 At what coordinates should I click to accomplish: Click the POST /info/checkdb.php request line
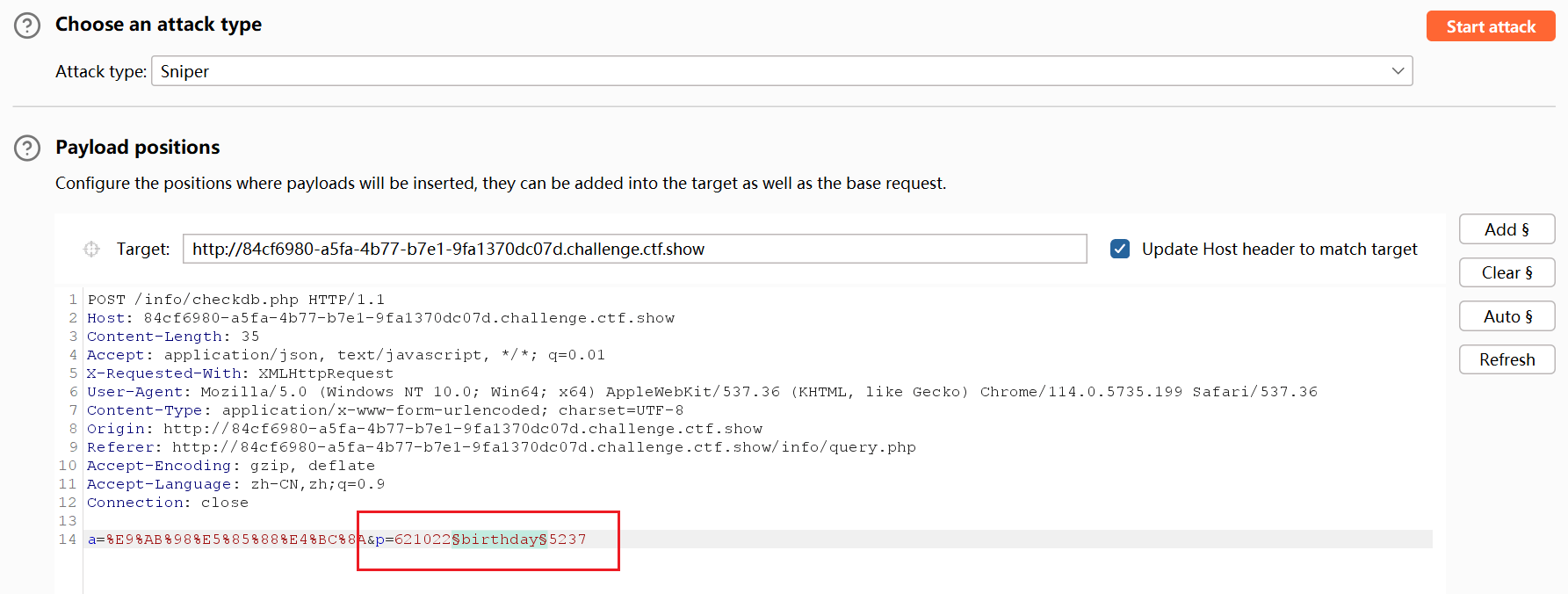(x=235, y=300)
